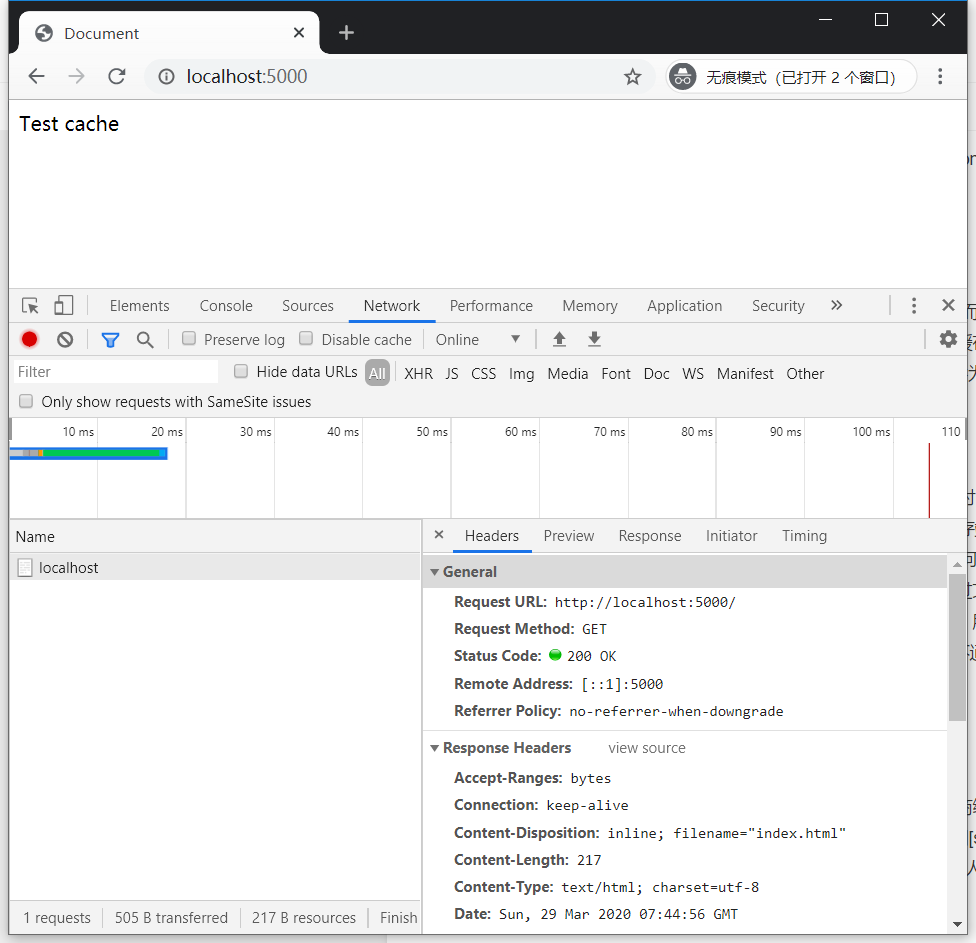Go back in browser history
This screenshot has height=943, width=976.
coord(37,77)
